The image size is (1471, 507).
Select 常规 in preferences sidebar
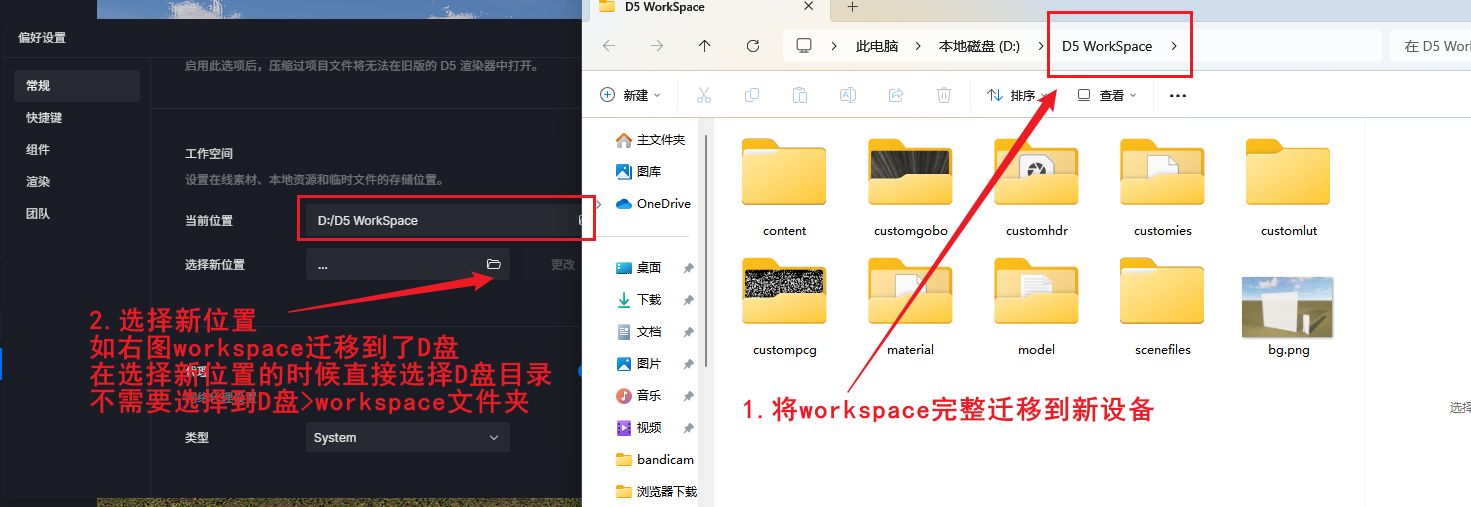[76, 86]
